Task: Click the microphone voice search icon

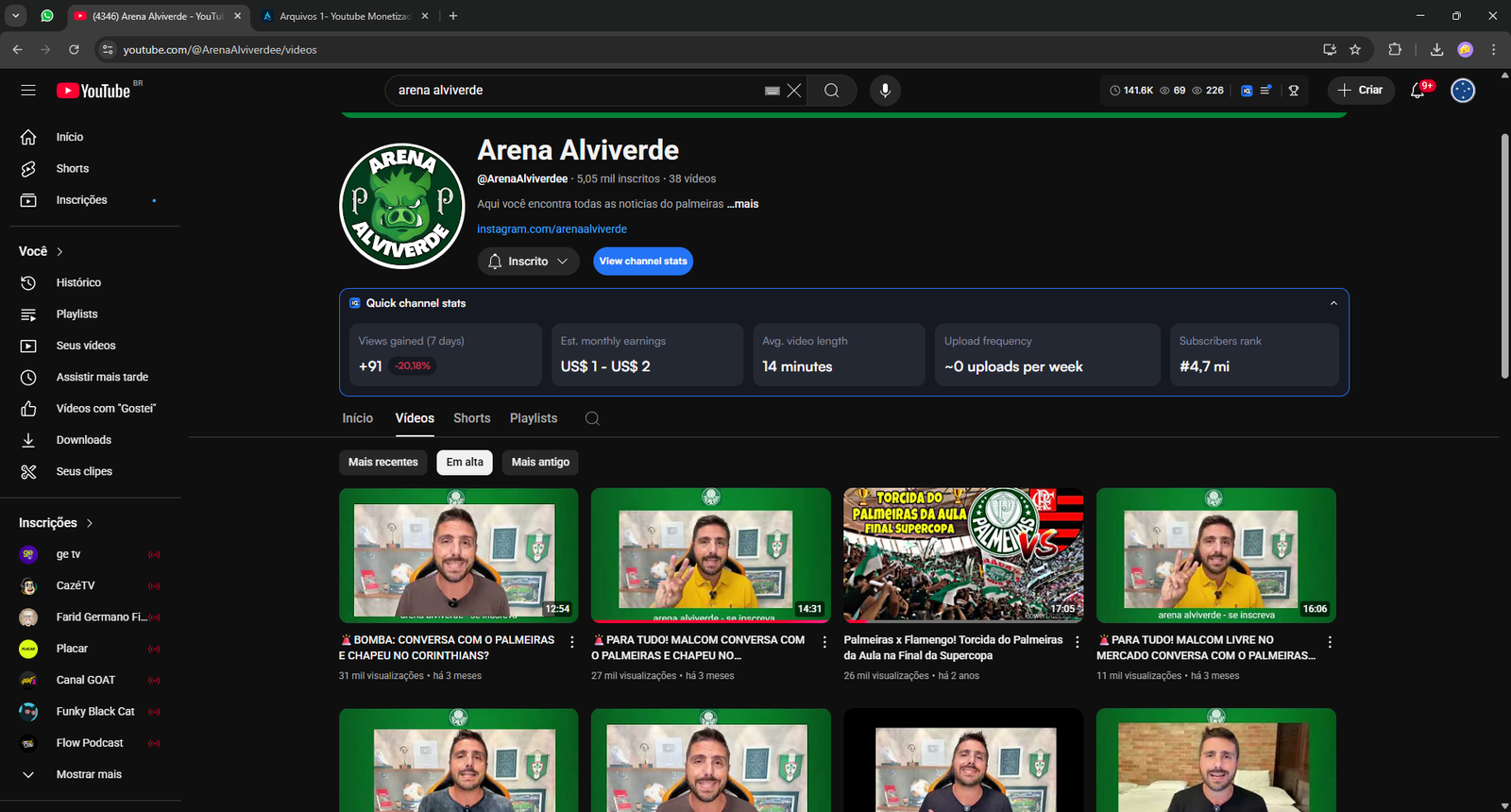Action: point(885,91)
